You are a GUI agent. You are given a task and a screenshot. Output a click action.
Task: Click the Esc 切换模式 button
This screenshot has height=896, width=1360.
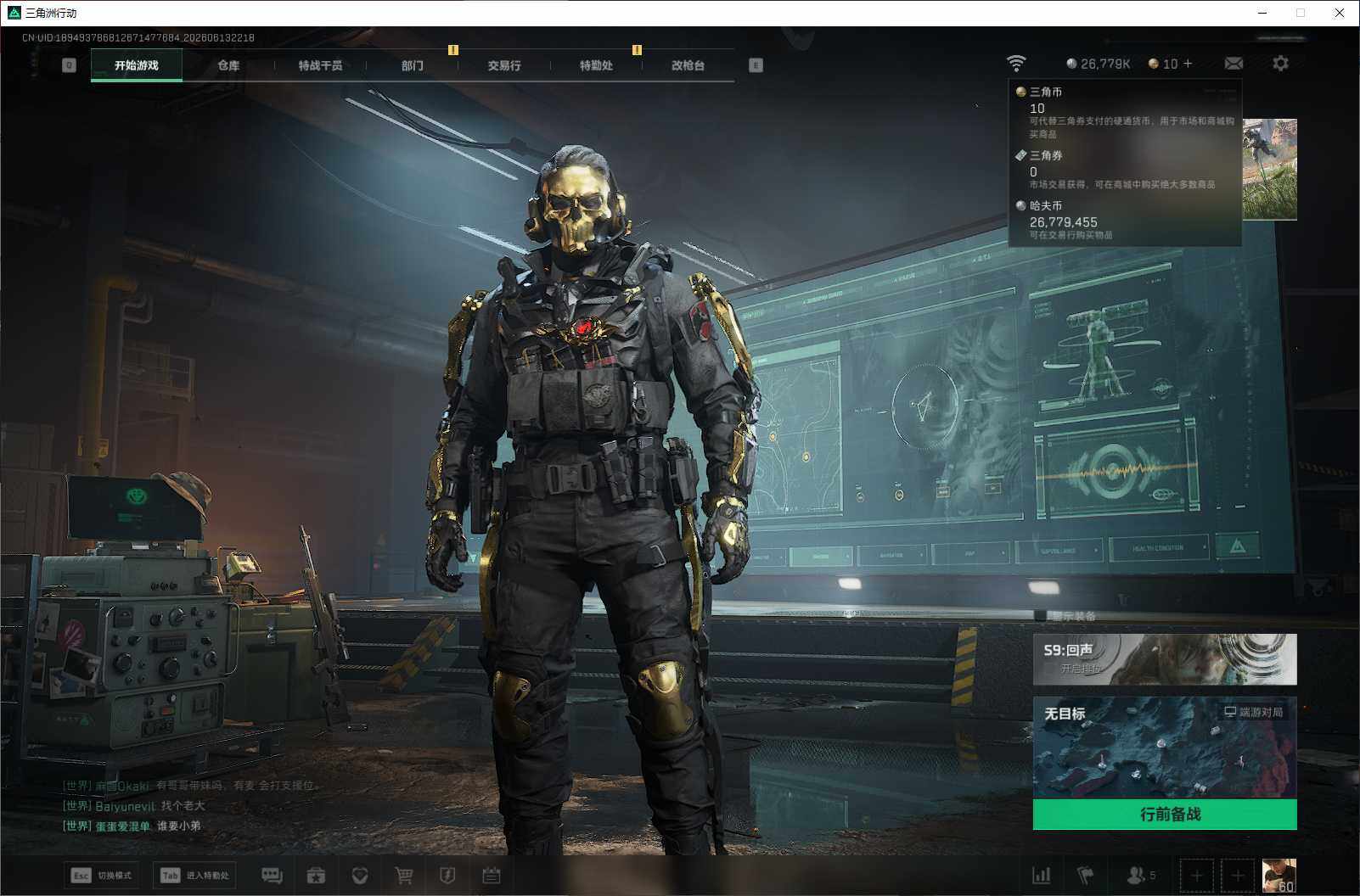coord(102,875)
